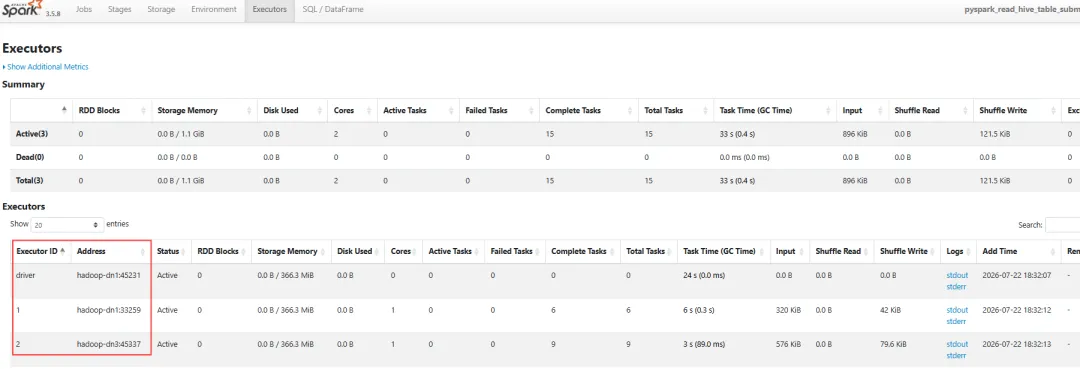Sort executors table by Logs
Screen dimensions: 1080x369
click(959, 251)
